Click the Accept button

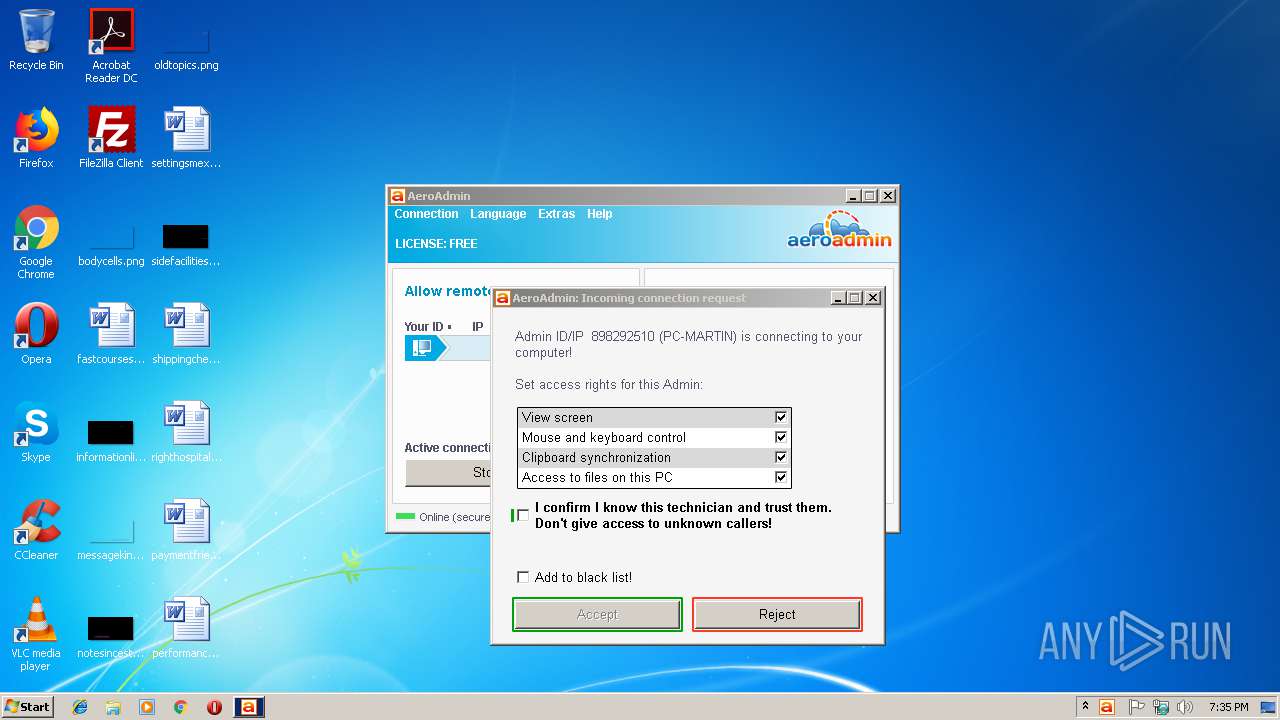click(597, 614)
